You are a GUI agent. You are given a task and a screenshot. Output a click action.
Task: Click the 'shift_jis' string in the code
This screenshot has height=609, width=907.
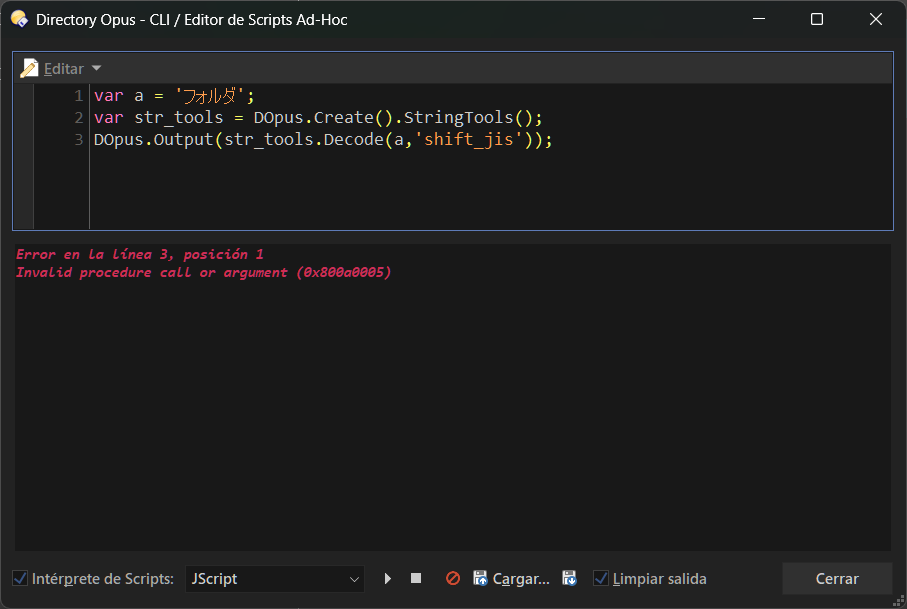[469, 139]
